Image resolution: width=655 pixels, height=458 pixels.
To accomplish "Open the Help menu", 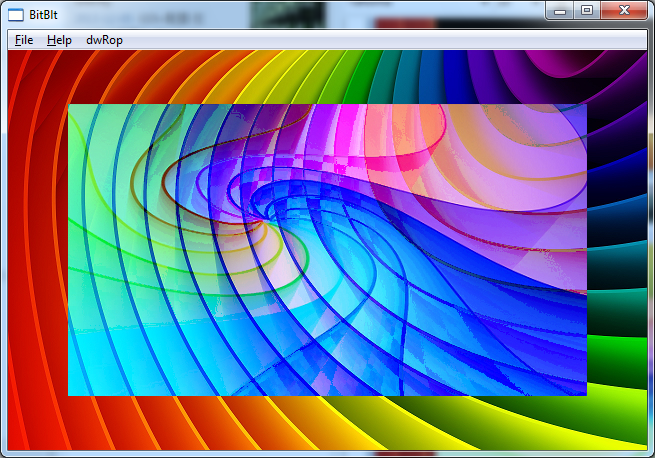I will coord(59,40).
